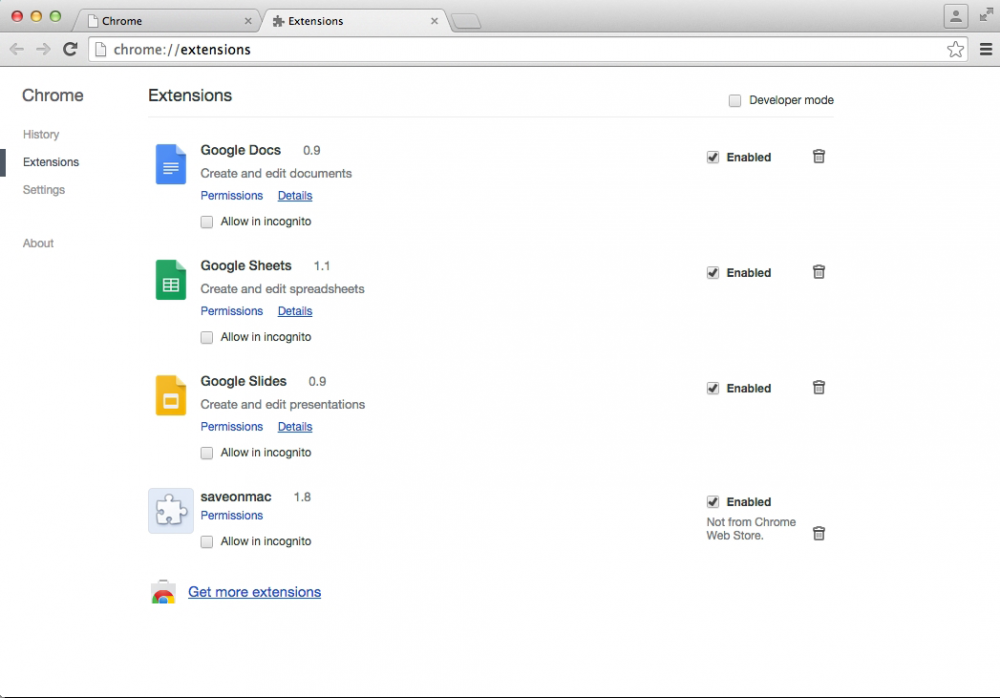Click the Google Sheets green icon
Viewport: 1000px width, 698px height.
click(x=171, y=279)
